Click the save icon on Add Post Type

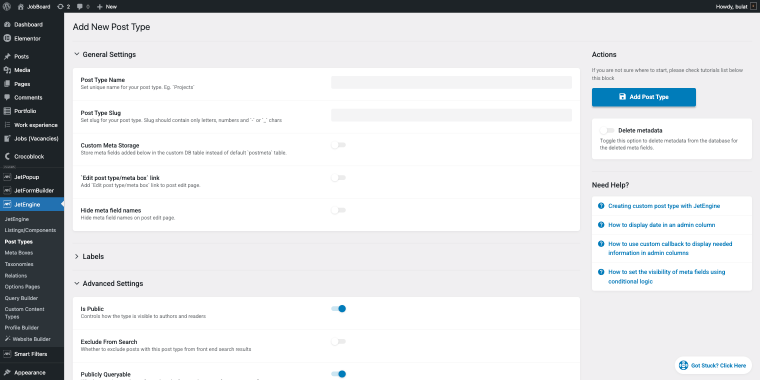(622, 96)
